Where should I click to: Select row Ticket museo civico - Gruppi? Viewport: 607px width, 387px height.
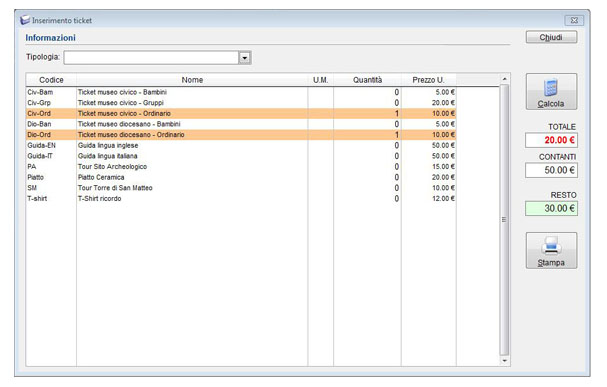241,103
